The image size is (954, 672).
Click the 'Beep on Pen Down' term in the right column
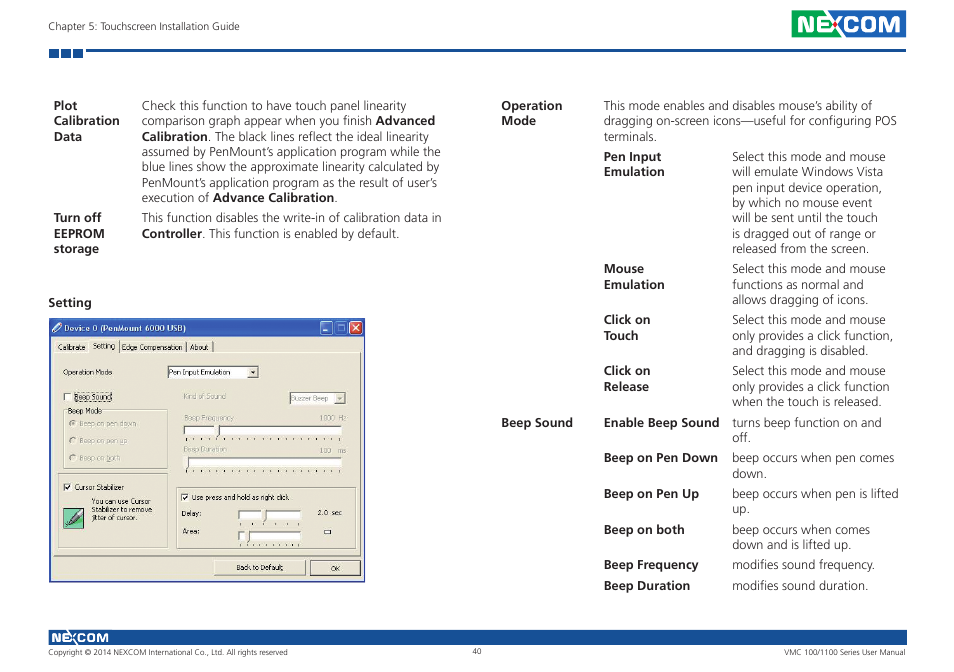[661, 458]
